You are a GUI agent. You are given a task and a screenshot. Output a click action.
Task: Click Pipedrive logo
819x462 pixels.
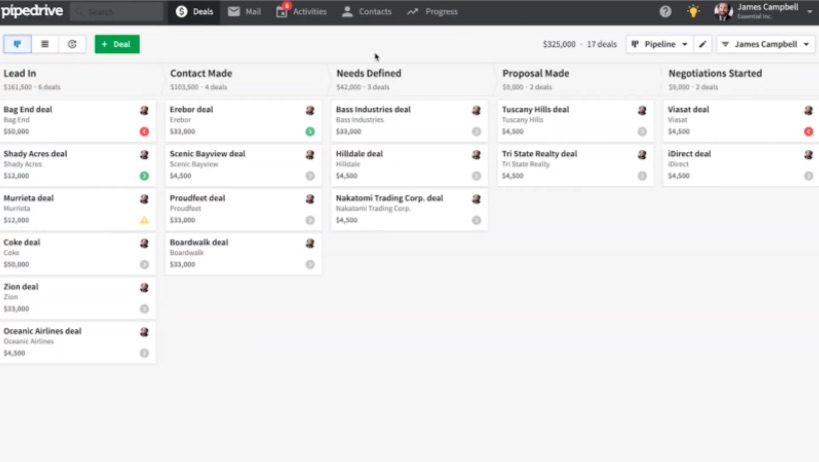point(32,10)
